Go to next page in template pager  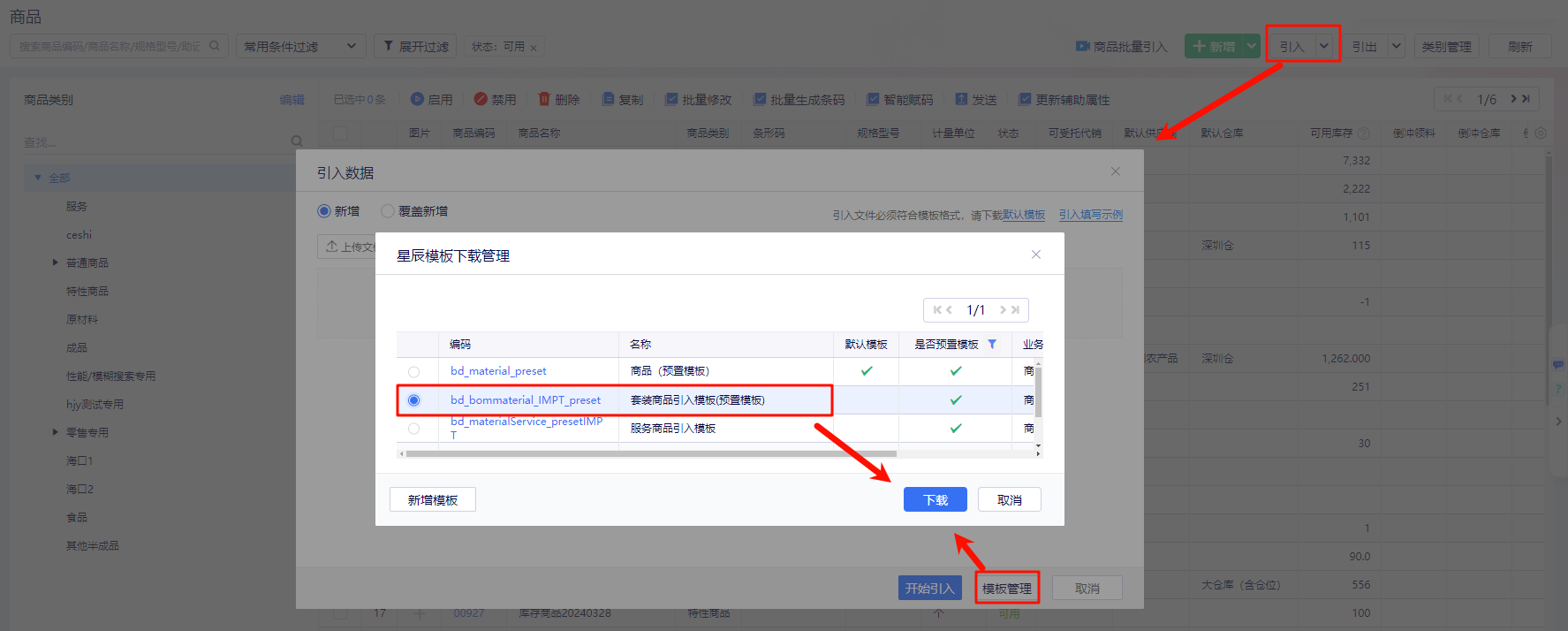pyautogui.click(x=1004, y=310)
